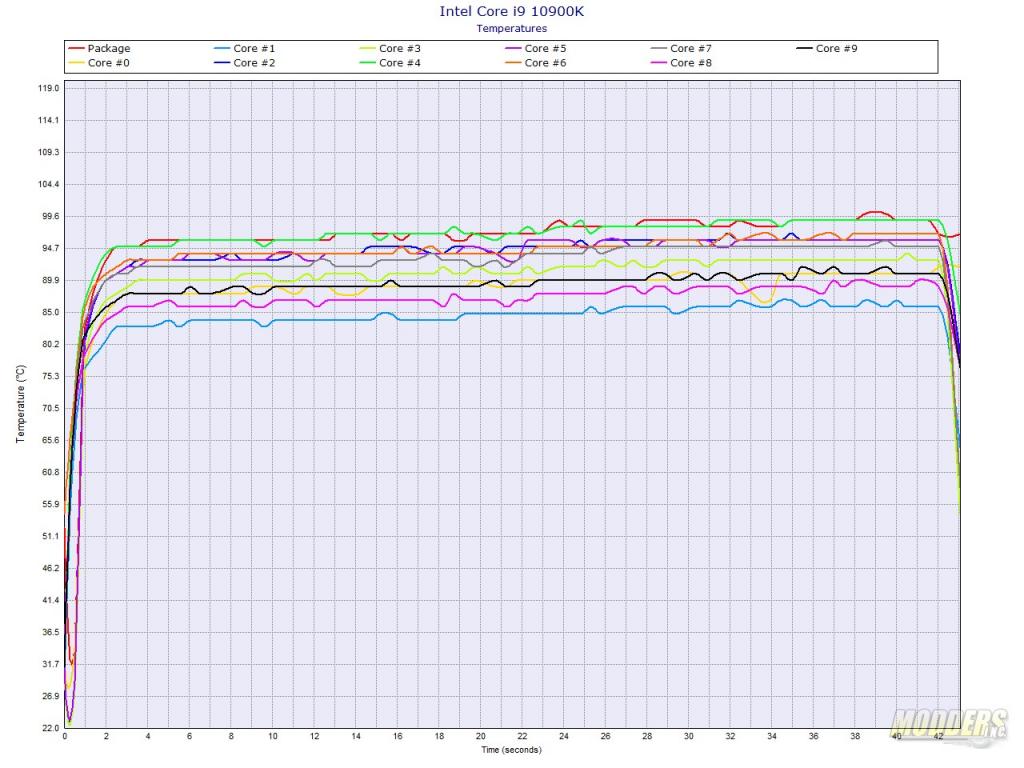Click the 89.9 temperature axis value
Viewport: 1024px width, 768px height.
pos(50,280)
